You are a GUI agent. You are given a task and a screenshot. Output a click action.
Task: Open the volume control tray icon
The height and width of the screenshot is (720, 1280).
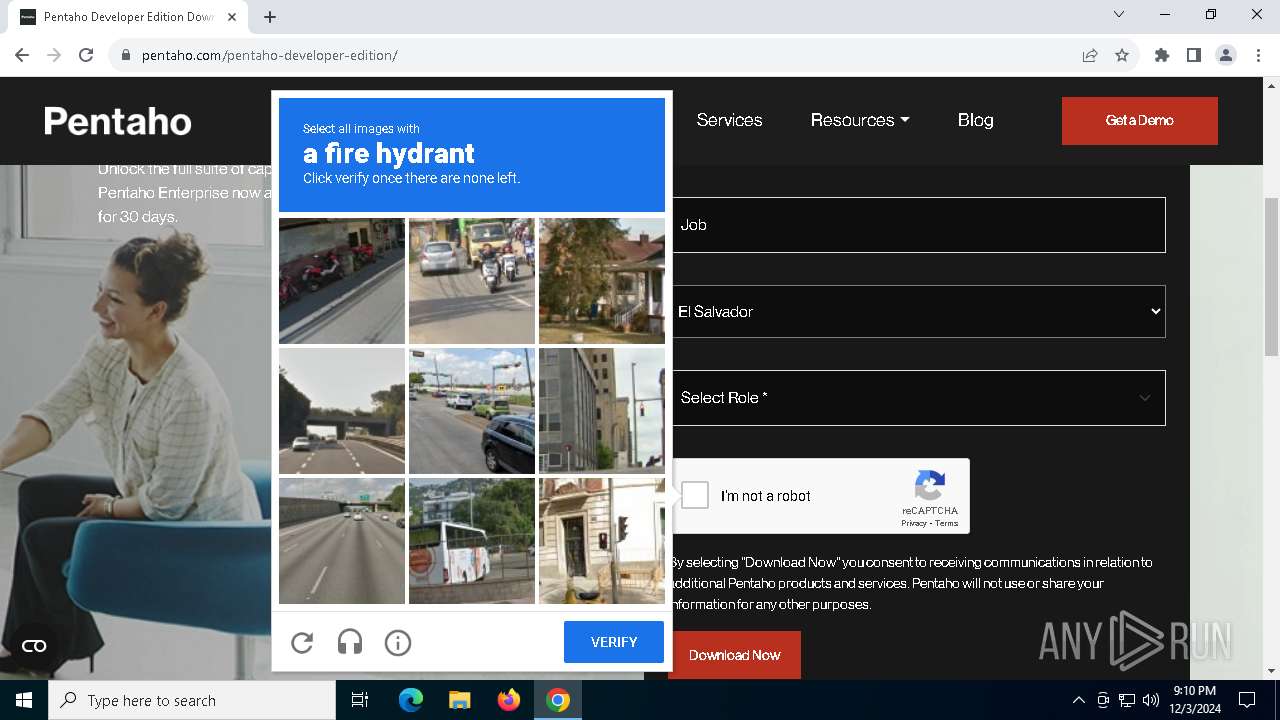point(1151,700)
